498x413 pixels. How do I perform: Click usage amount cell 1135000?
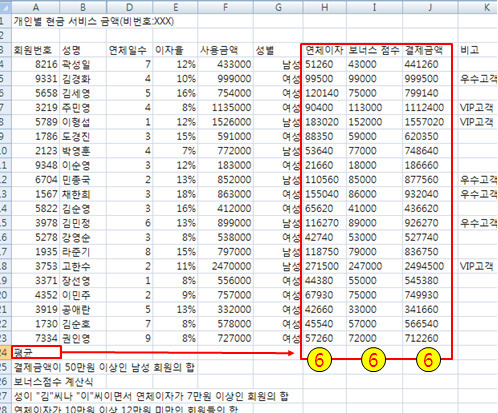[225, 108]
